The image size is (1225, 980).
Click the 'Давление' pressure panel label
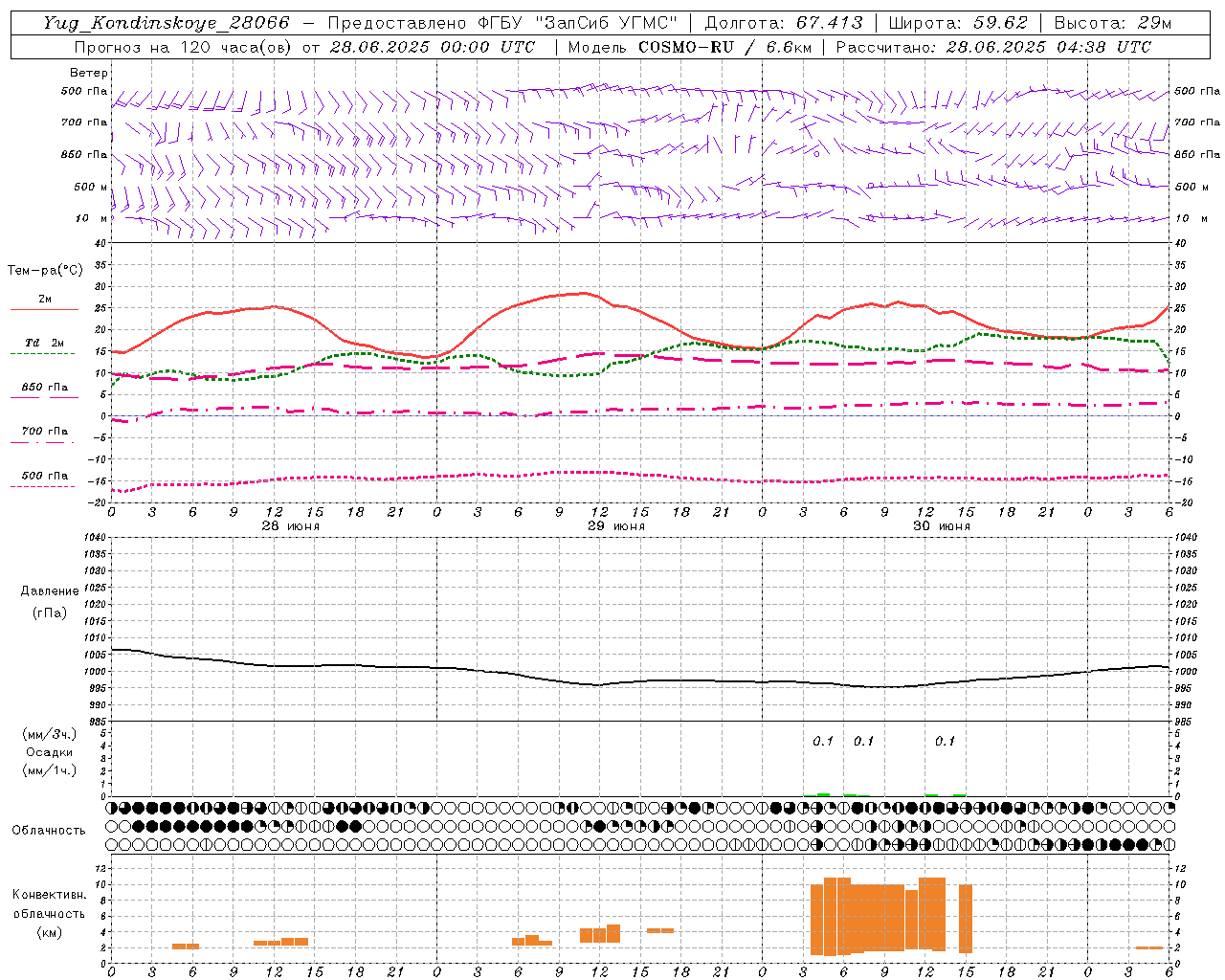(50, 591)
